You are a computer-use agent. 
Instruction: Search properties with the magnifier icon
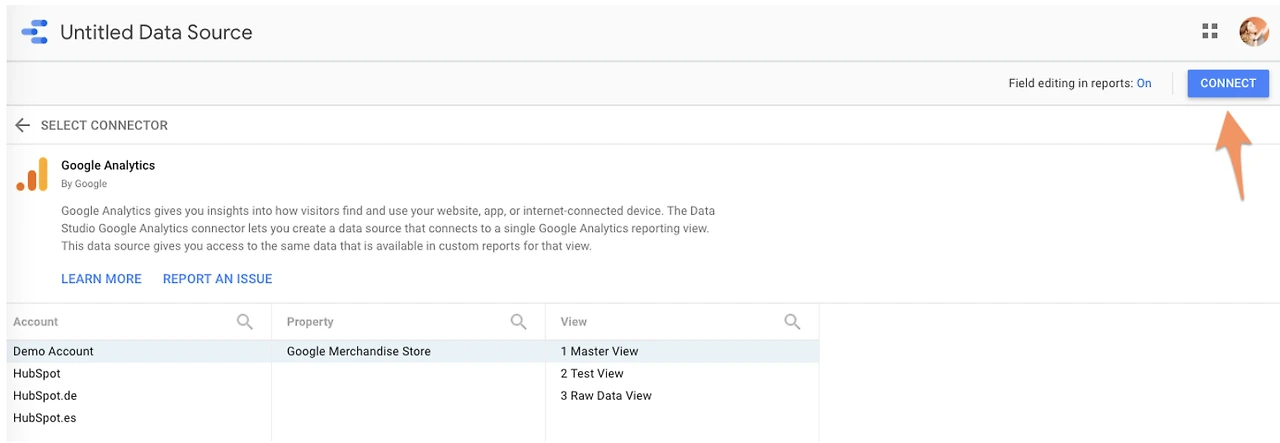coord(519,322)
